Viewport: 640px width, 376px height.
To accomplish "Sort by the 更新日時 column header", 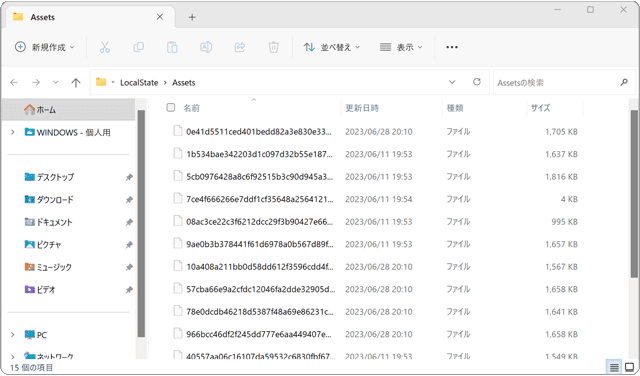I will [362, 108].
